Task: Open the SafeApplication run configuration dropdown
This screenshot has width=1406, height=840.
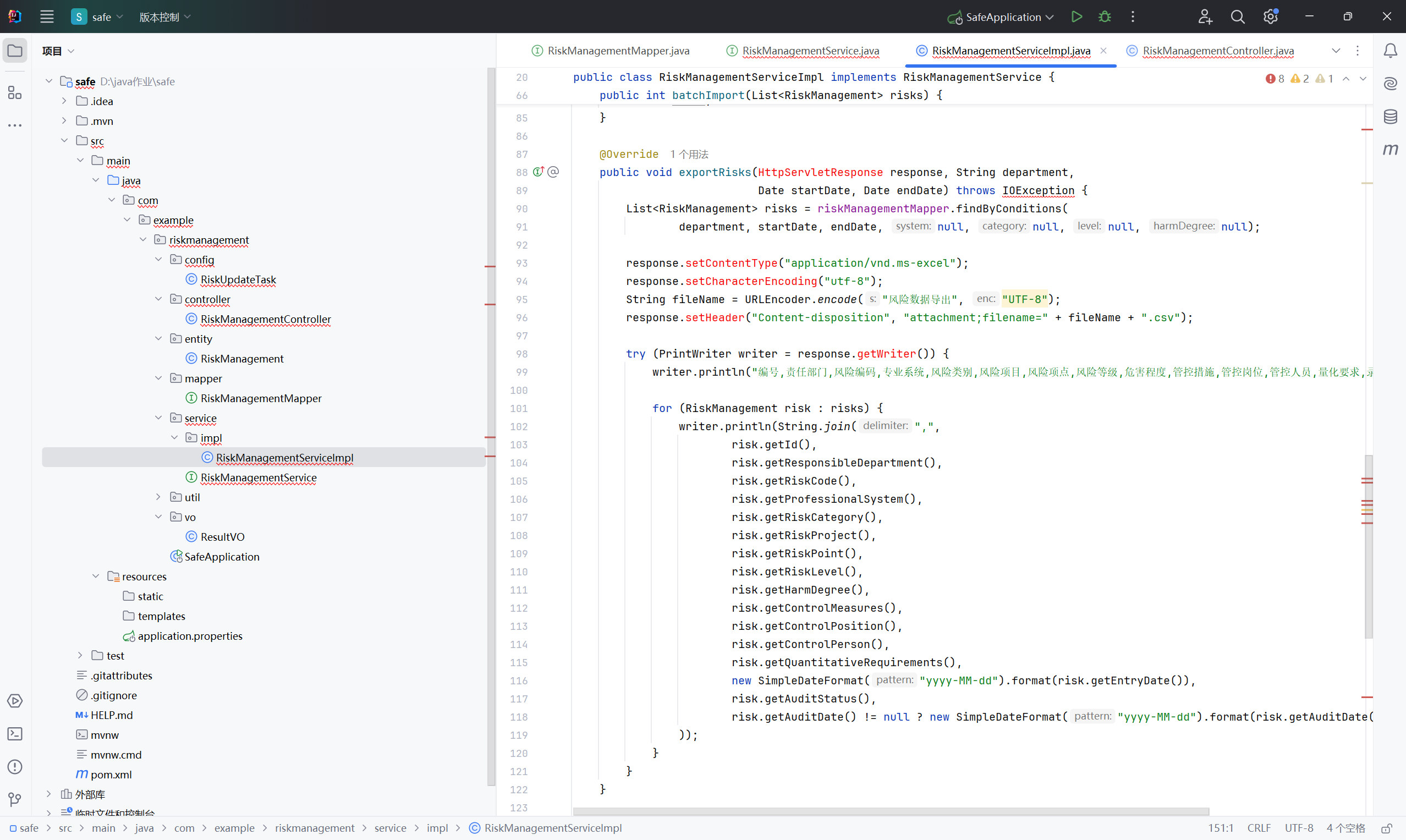Action: tap(1002, 17)
